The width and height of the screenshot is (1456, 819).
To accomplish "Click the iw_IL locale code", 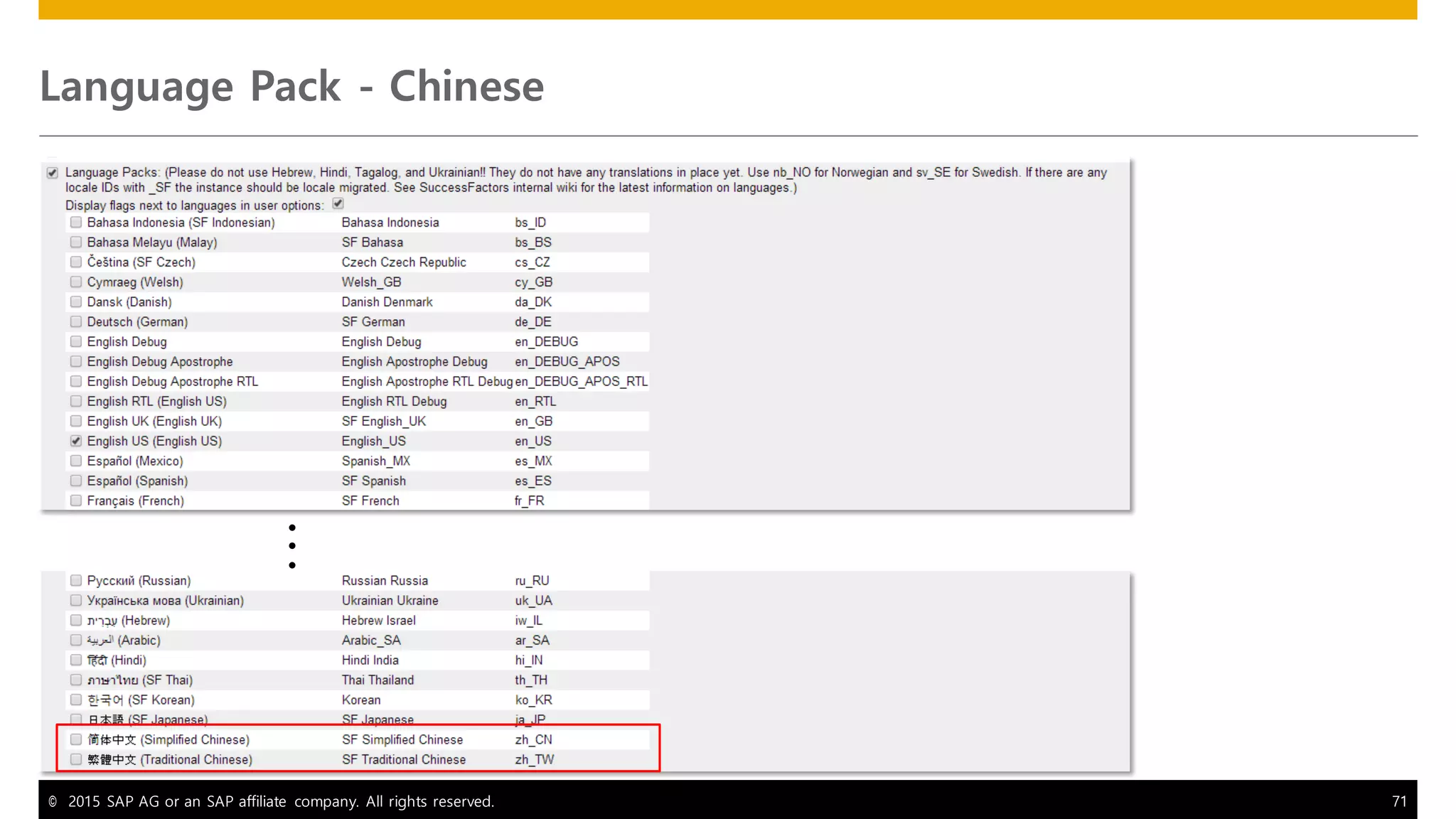I will click(529, 621).
